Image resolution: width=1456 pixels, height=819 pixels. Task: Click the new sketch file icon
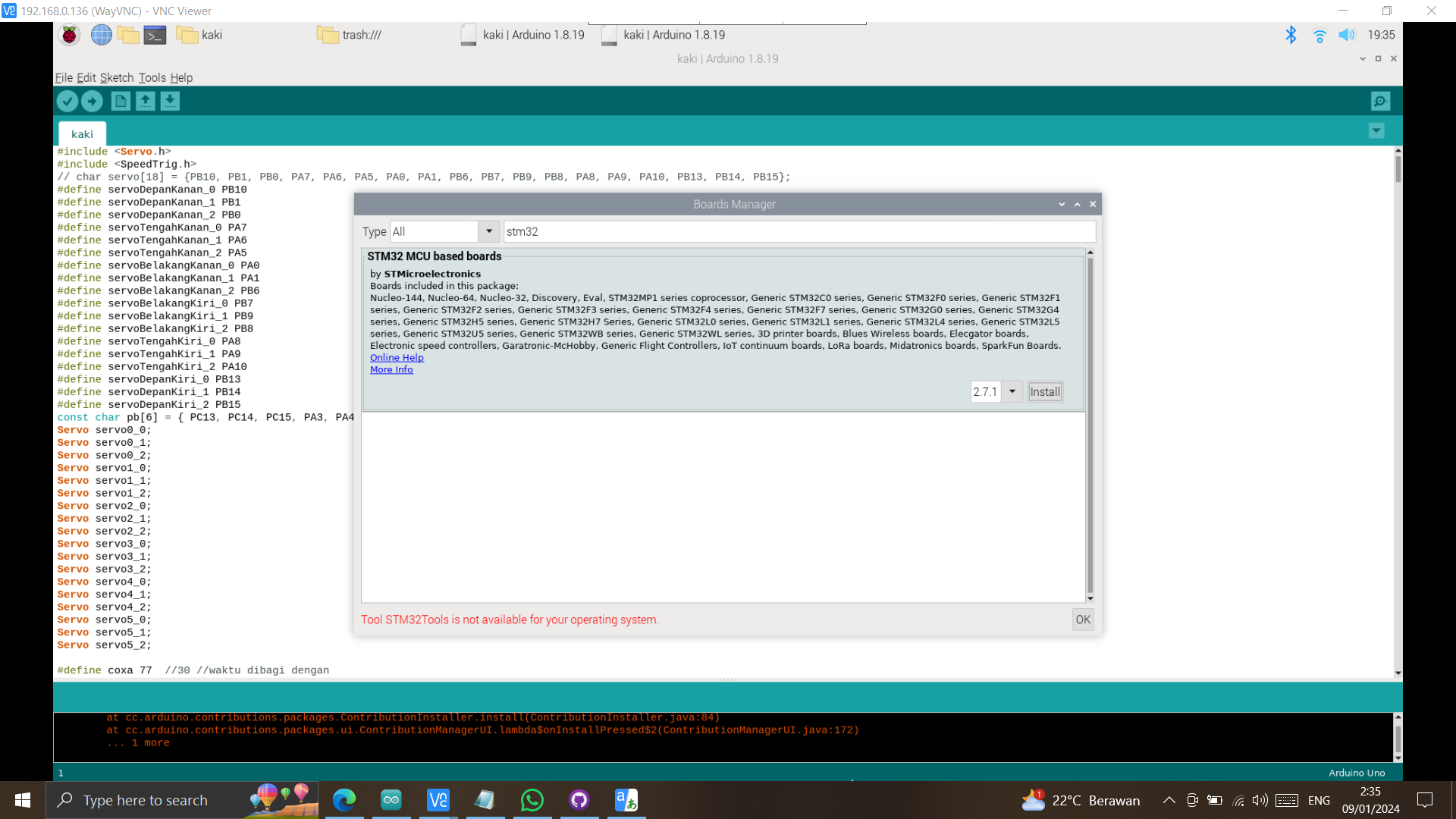[119, 100]
